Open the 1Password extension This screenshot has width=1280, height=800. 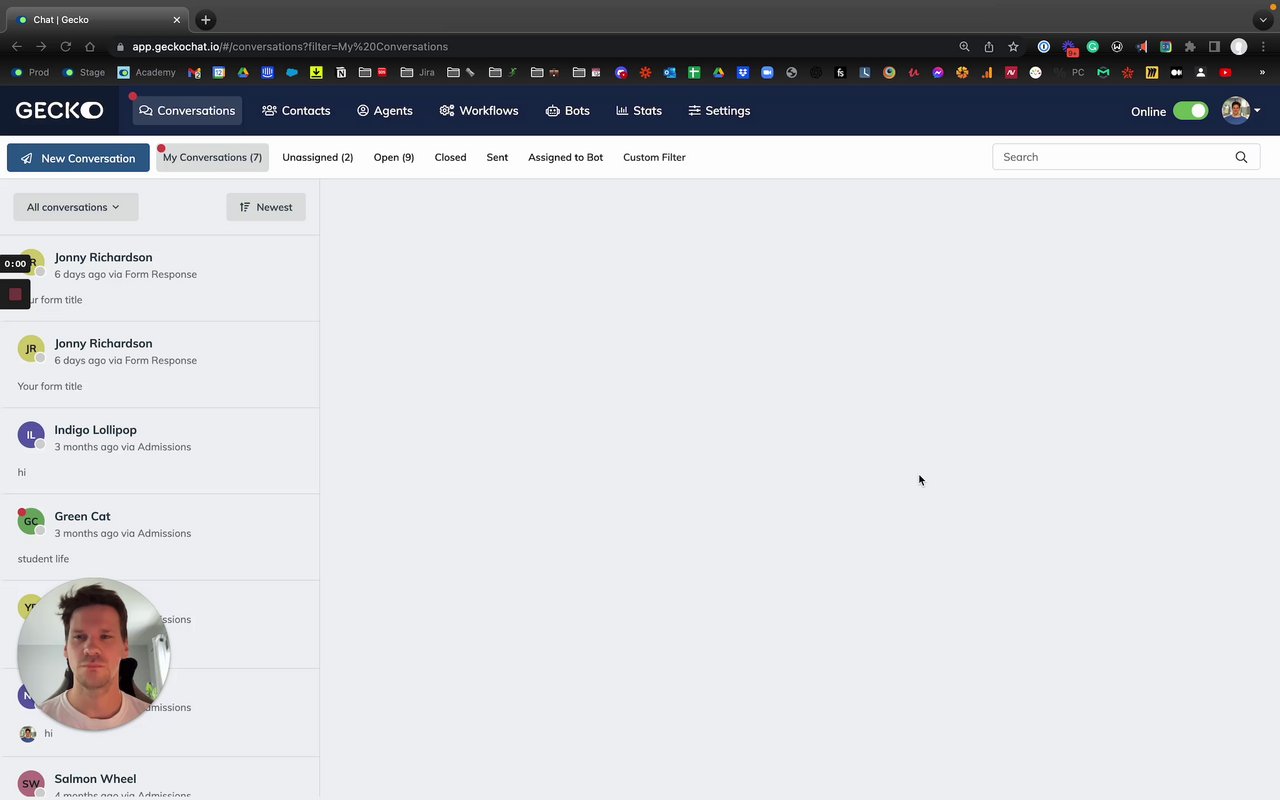tap(1044, 46)
